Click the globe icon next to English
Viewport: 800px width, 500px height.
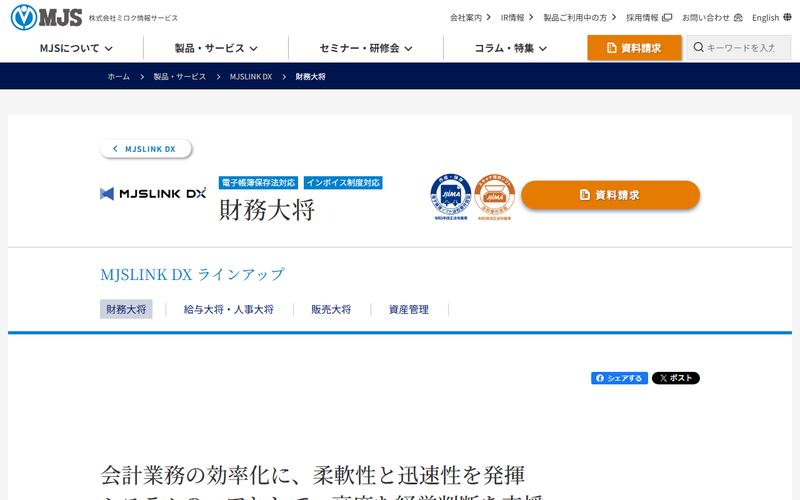coord(787,17)
